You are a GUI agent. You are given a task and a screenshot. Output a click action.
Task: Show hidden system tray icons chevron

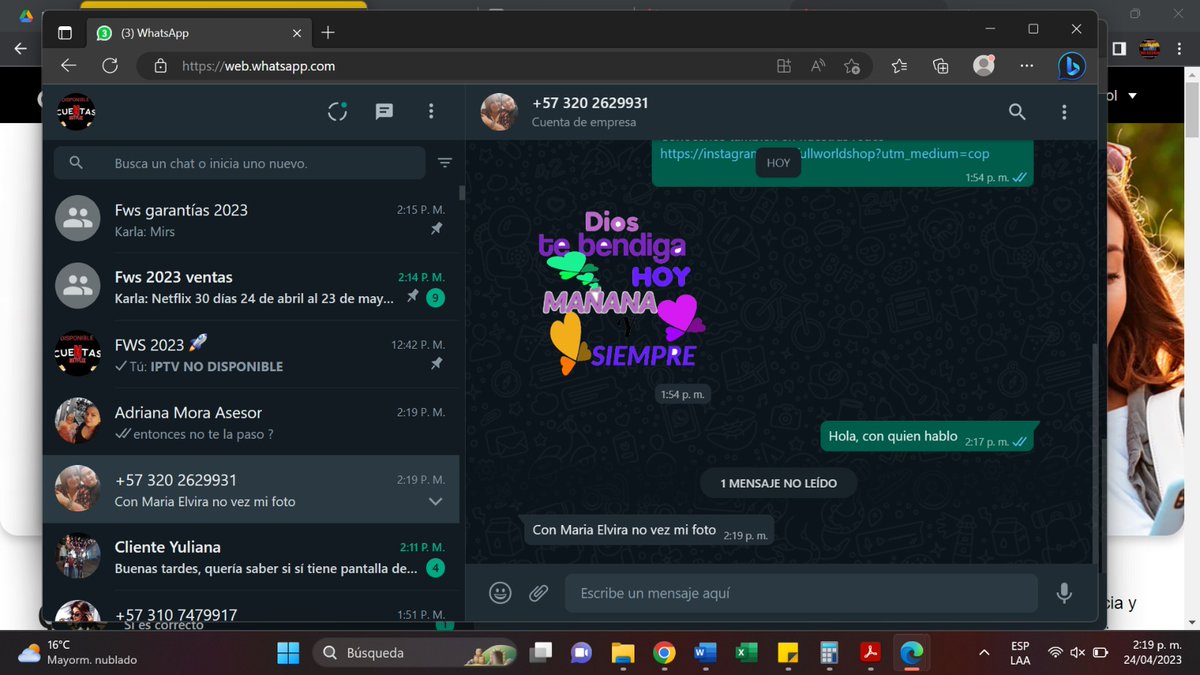pos(984,653)
